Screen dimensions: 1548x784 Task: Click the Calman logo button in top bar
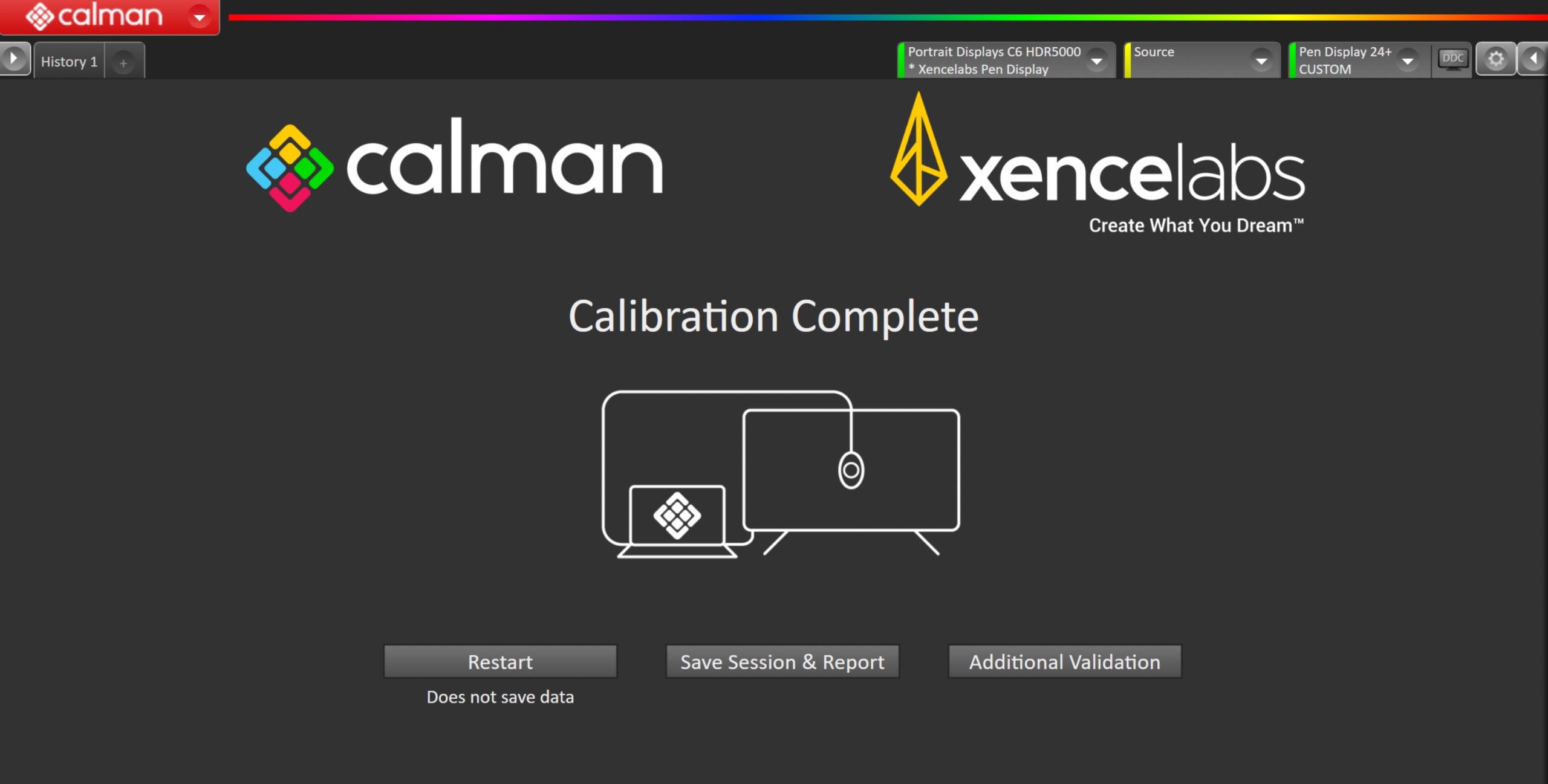click(x=94, y=16)
